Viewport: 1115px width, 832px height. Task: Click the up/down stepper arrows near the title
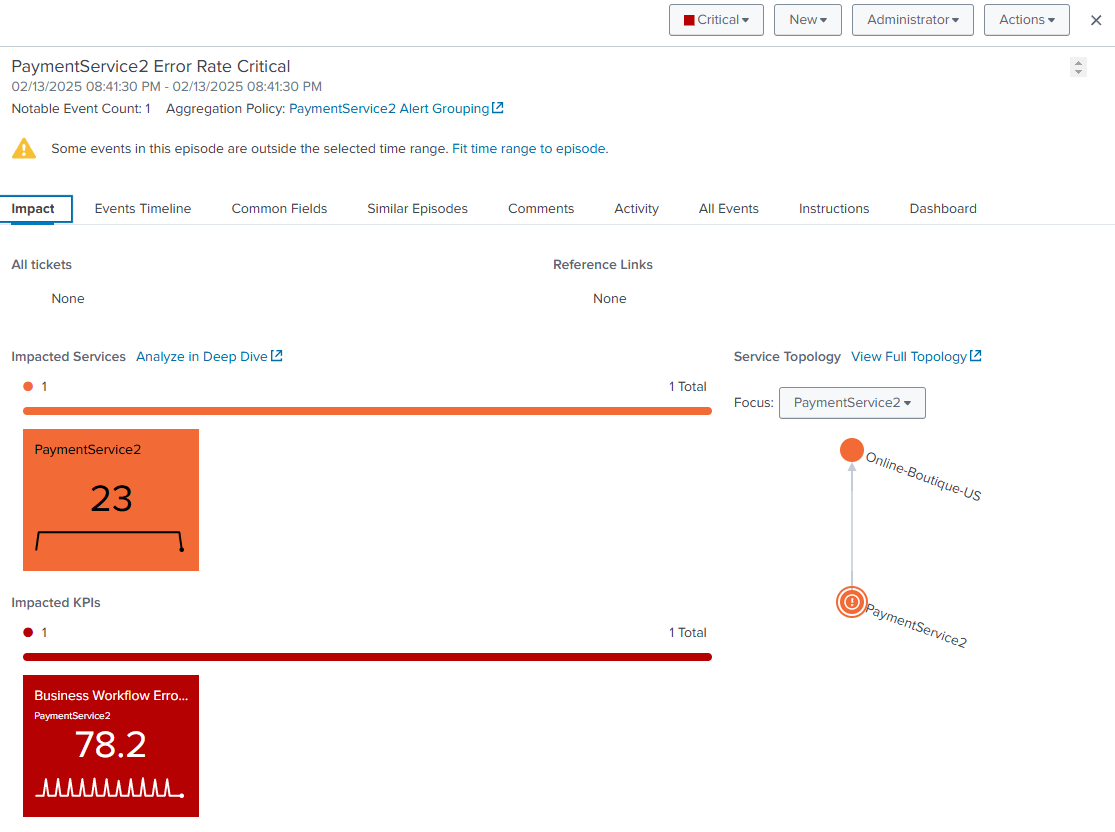click(x=1078, y=67)
